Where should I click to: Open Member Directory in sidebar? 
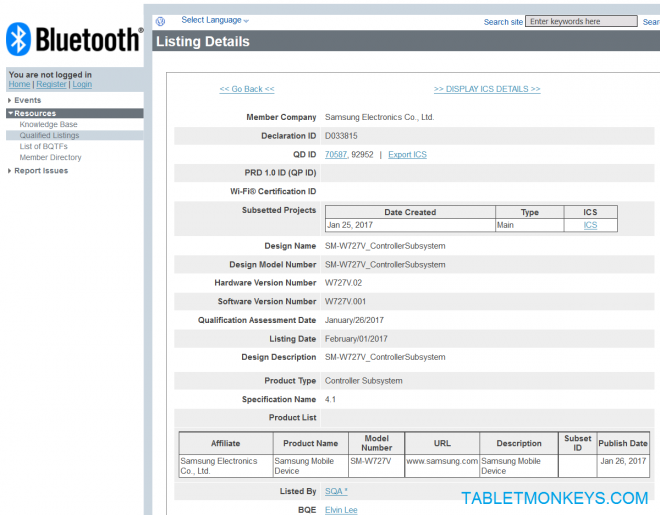pyautogui.click(x=51, y=157)
